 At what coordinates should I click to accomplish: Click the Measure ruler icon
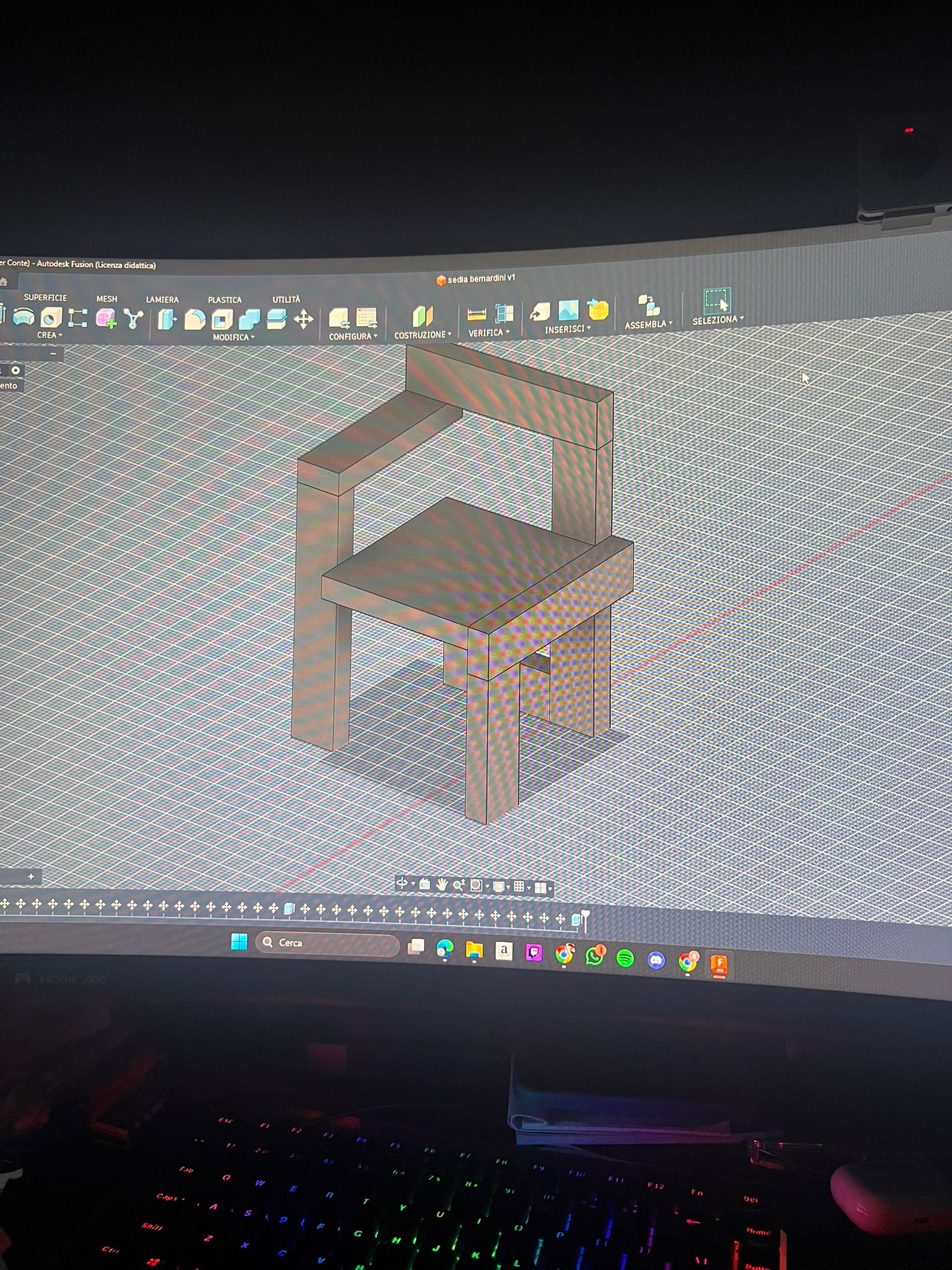476,315
